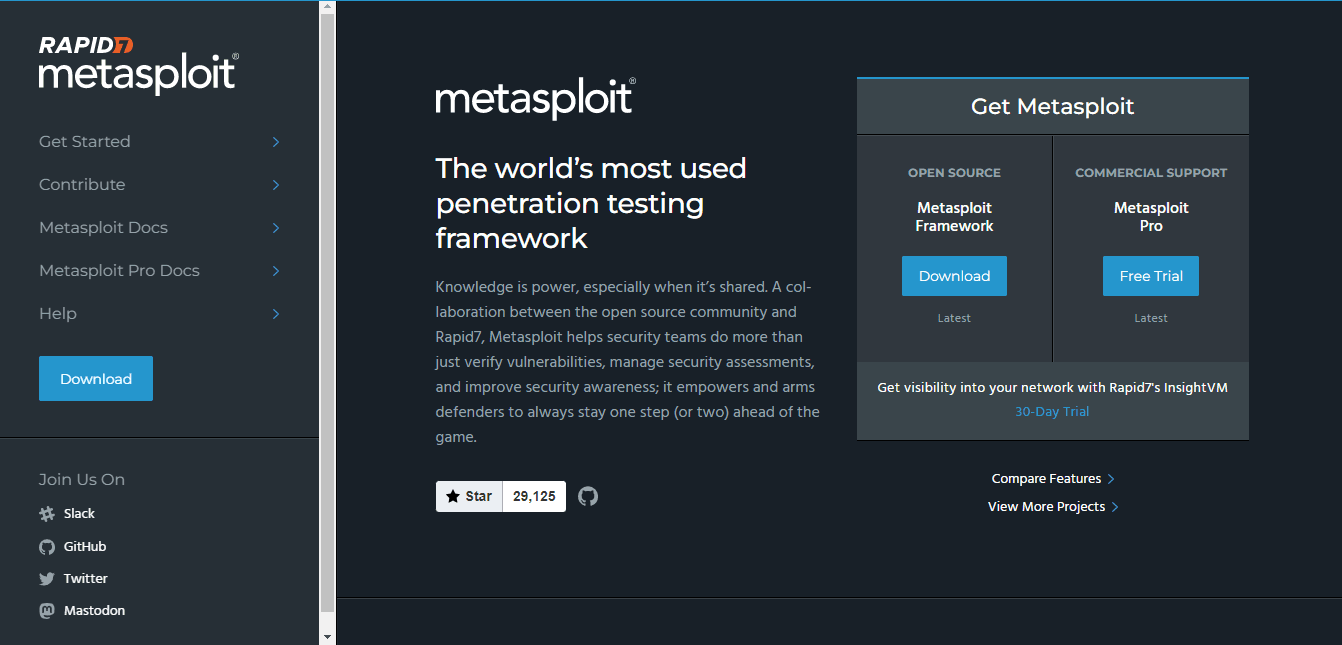Click the Slack gear icon
Image resolution: width=1342 pixels, height=645 pixels.
47,514
